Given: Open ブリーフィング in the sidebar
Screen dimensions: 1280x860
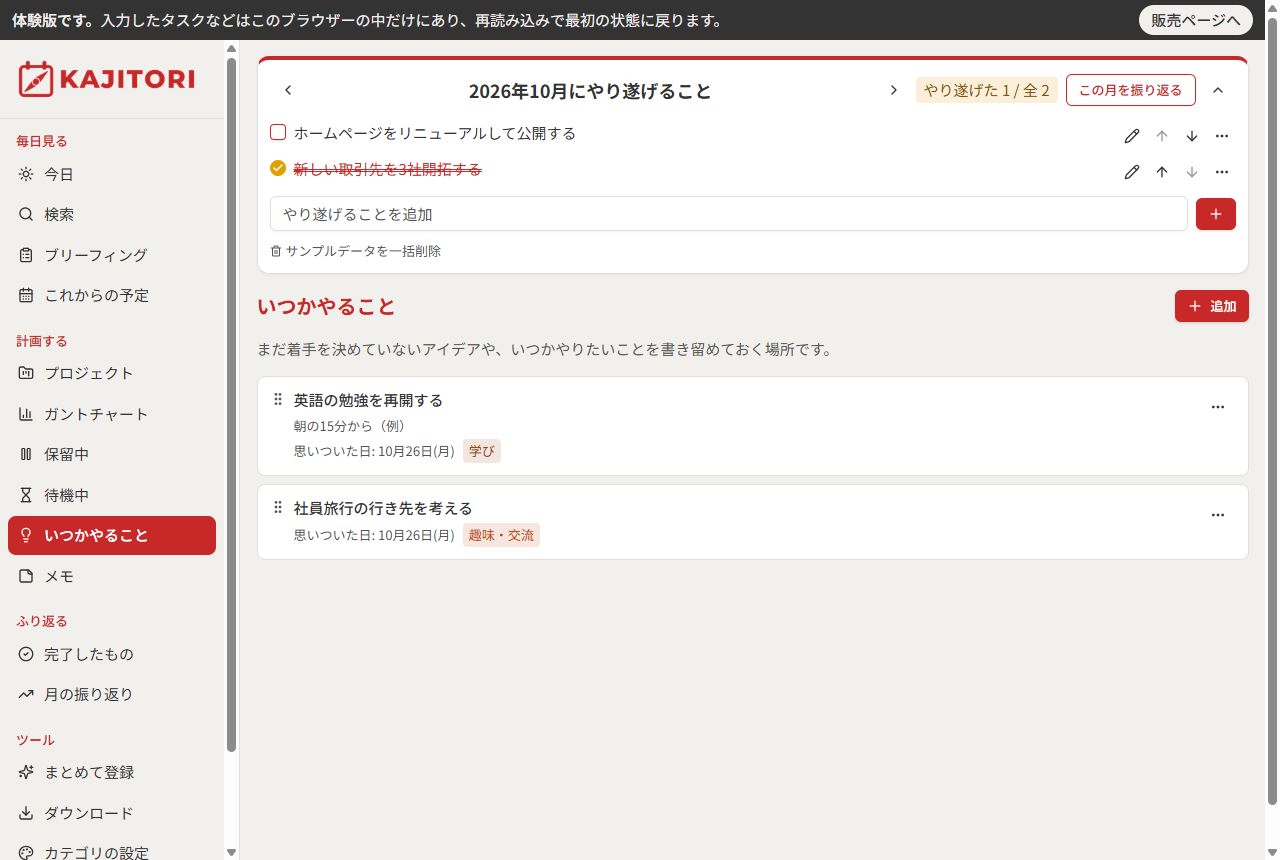Looking at the screenshot, I should tap(112, 255).
